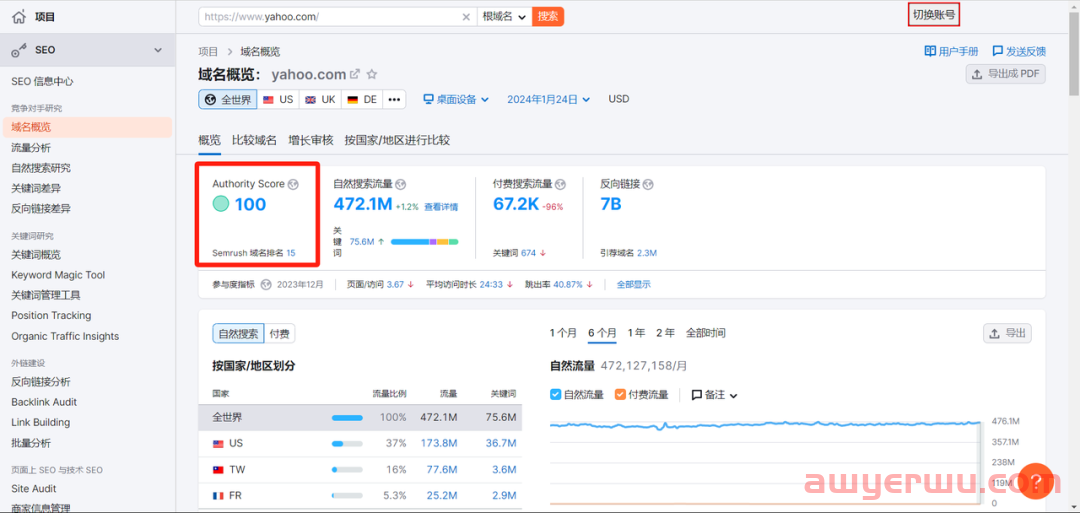This screenshot has width=1080, height=513.
Task: Click keyword distribution color bar
Action: [424, 242]
